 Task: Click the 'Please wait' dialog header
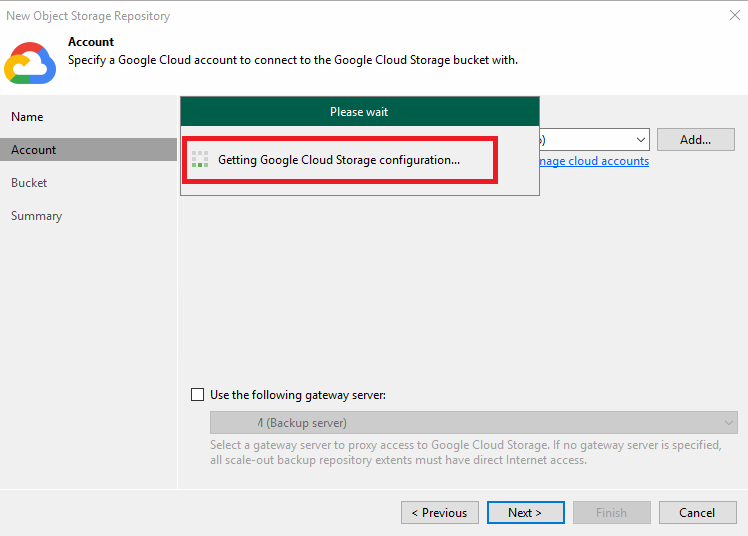tap(360, 112)
